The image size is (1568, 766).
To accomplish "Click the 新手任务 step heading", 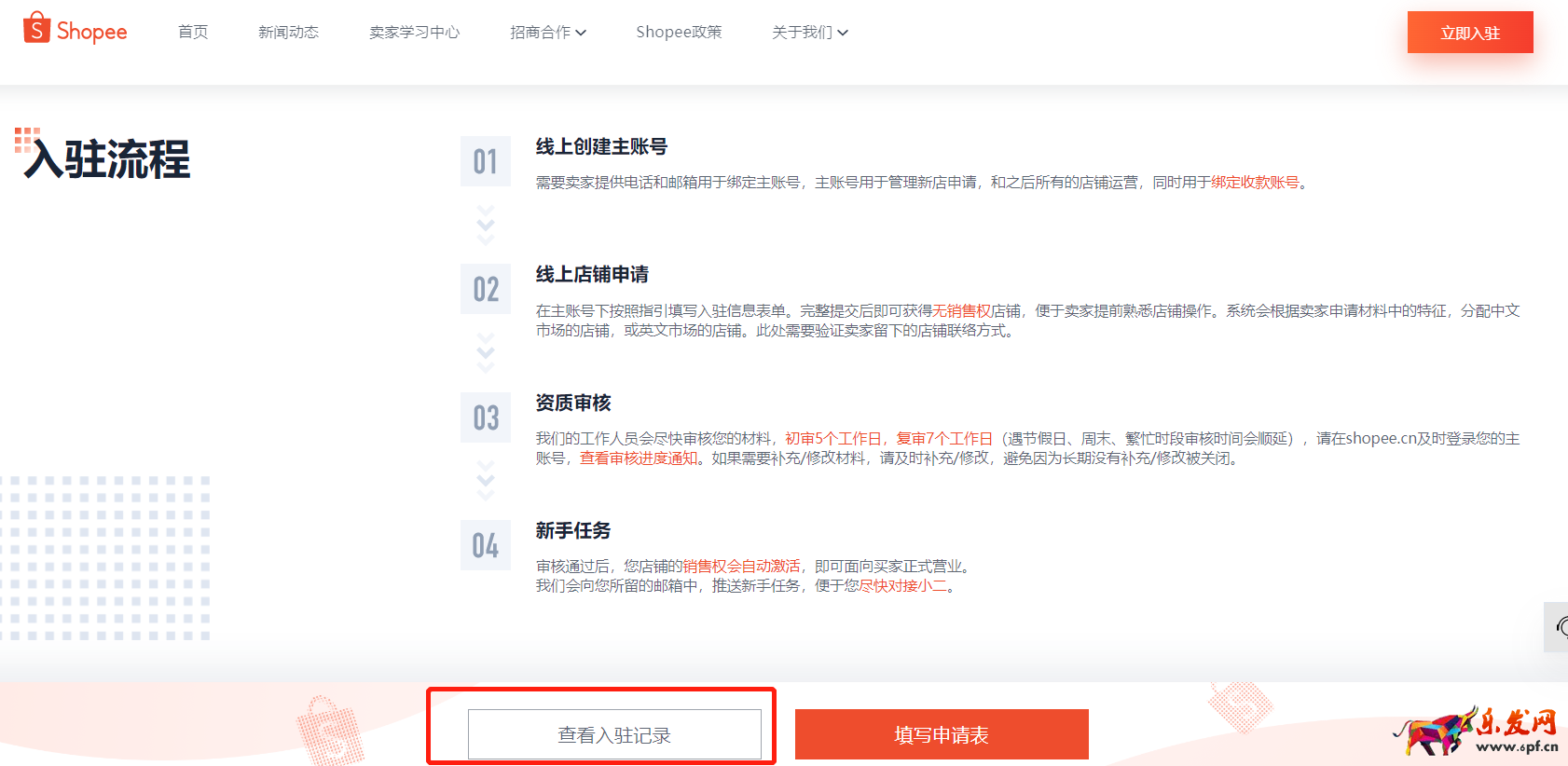I will coord(573,530).
